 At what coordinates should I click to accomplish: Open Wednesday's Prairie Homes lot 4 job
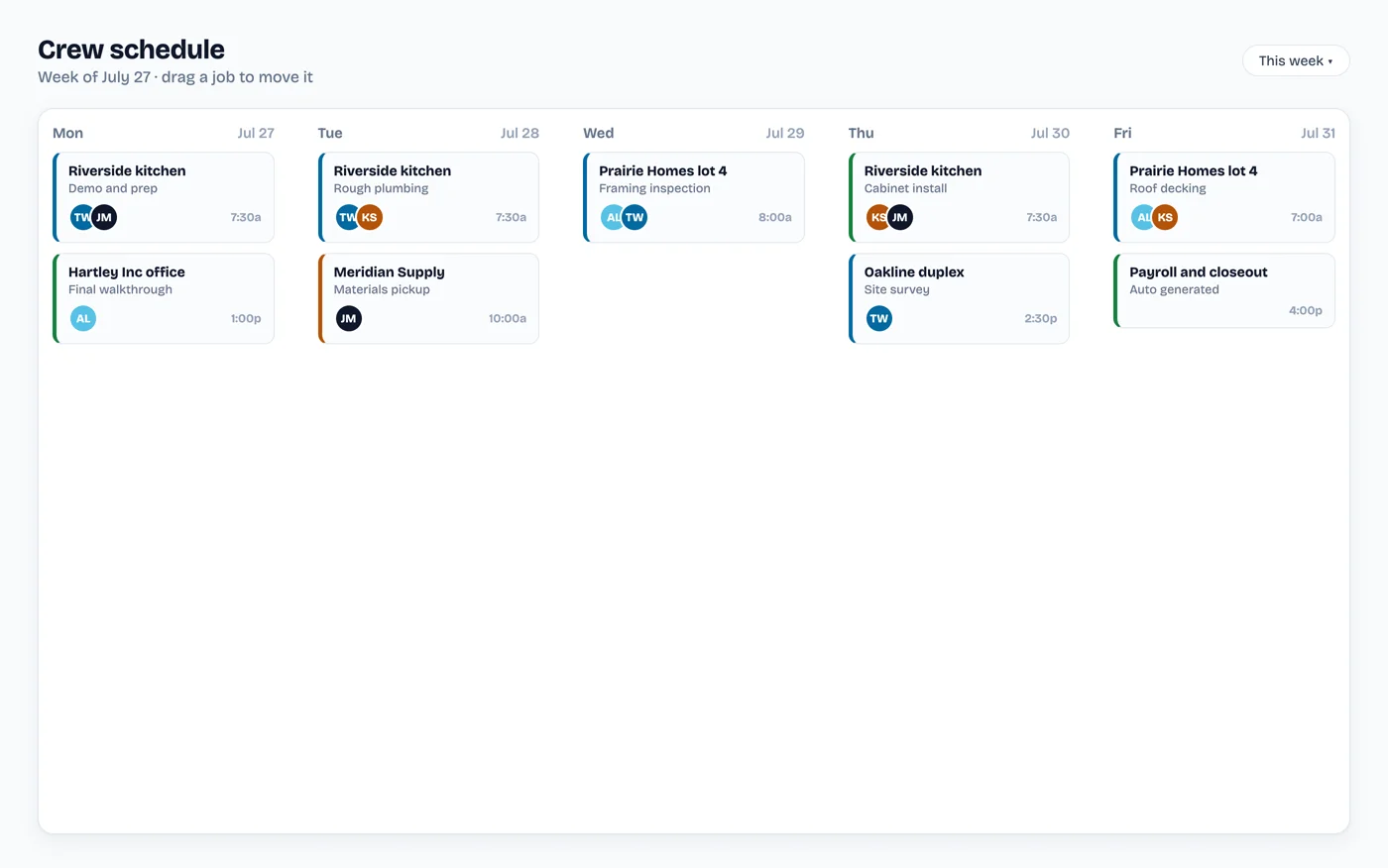point(694,197)
